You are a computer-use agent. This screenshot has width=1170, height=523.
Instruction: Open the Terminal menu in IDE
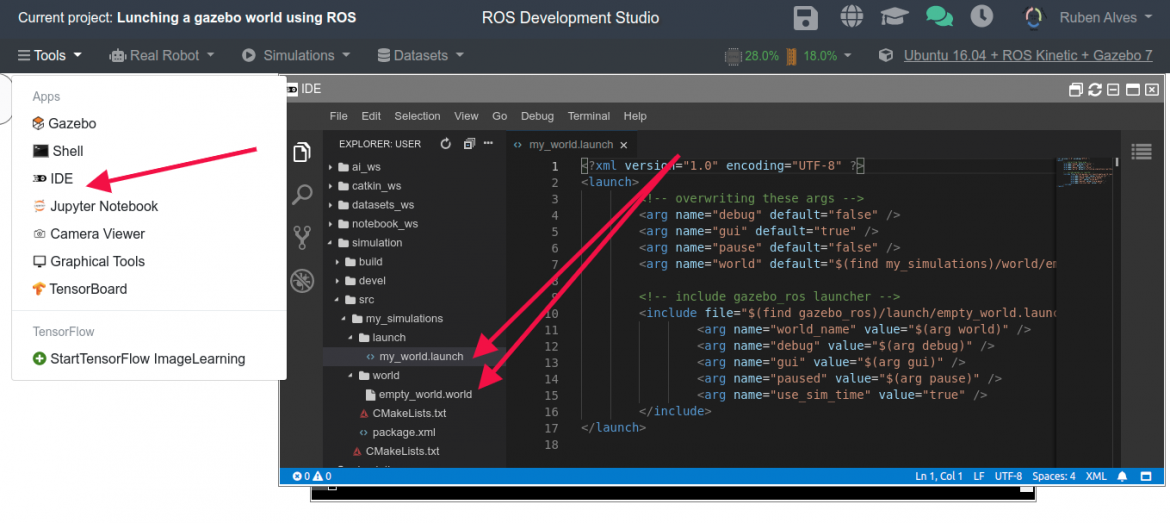589,116
